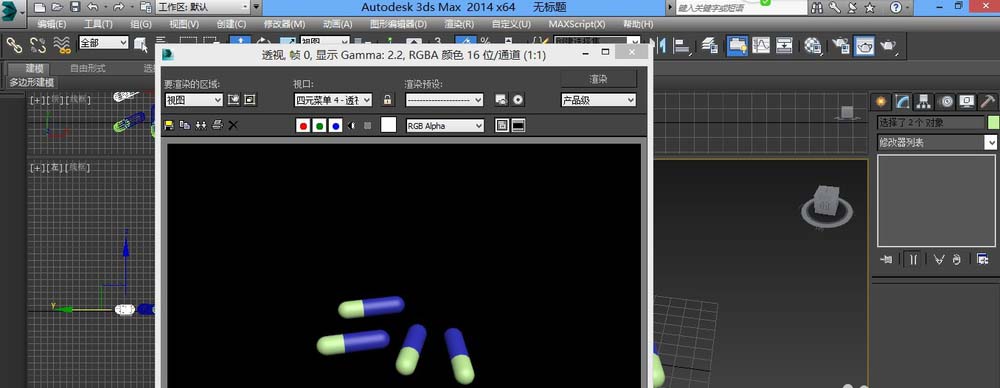The height and width of the screenshot is (388, 1000).
Task: Click the Mirror tool in main toolbar
Action: [661, 45]
